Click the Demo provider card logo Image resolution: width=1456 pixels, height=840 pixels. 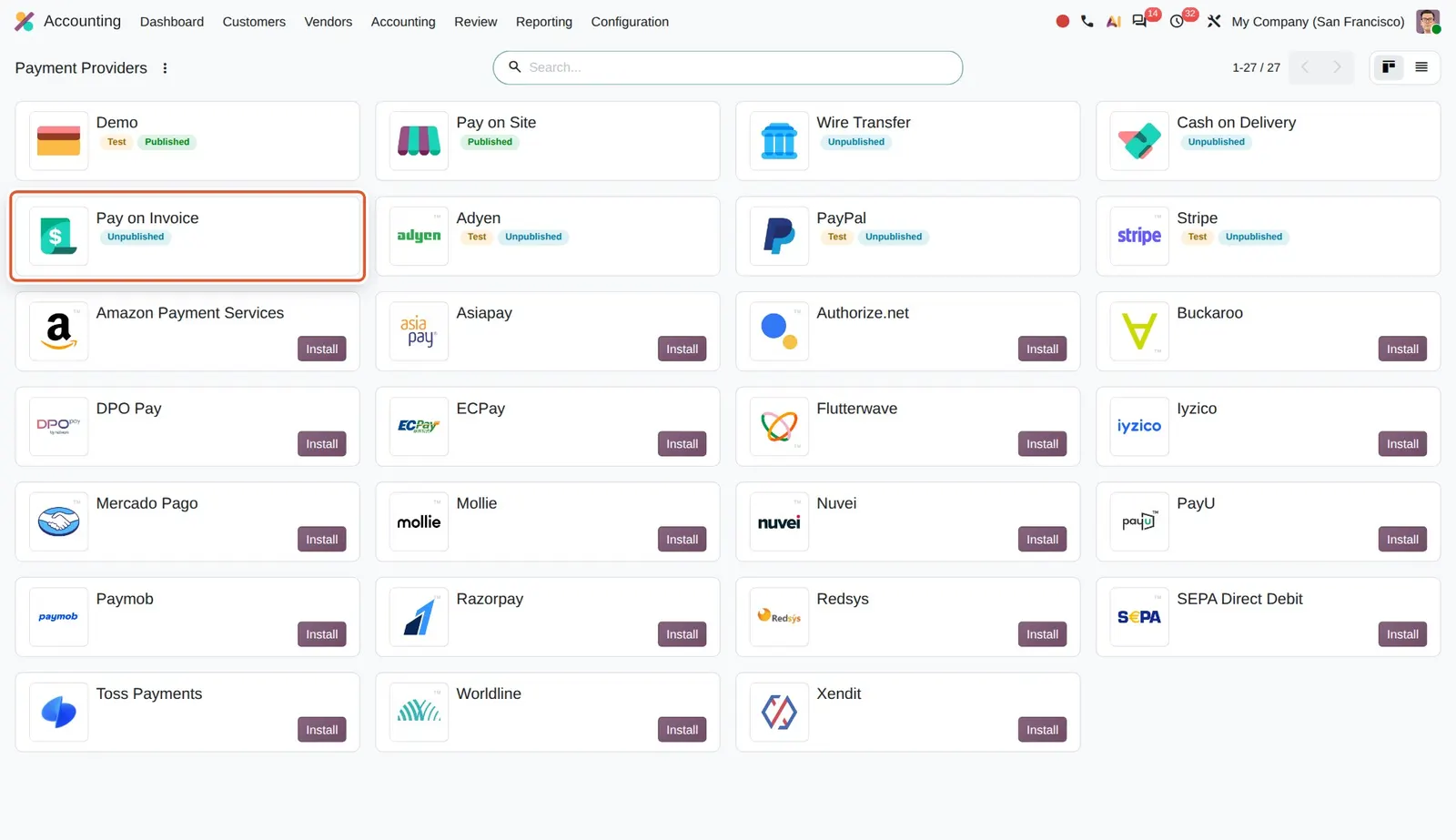click(59, 141)
